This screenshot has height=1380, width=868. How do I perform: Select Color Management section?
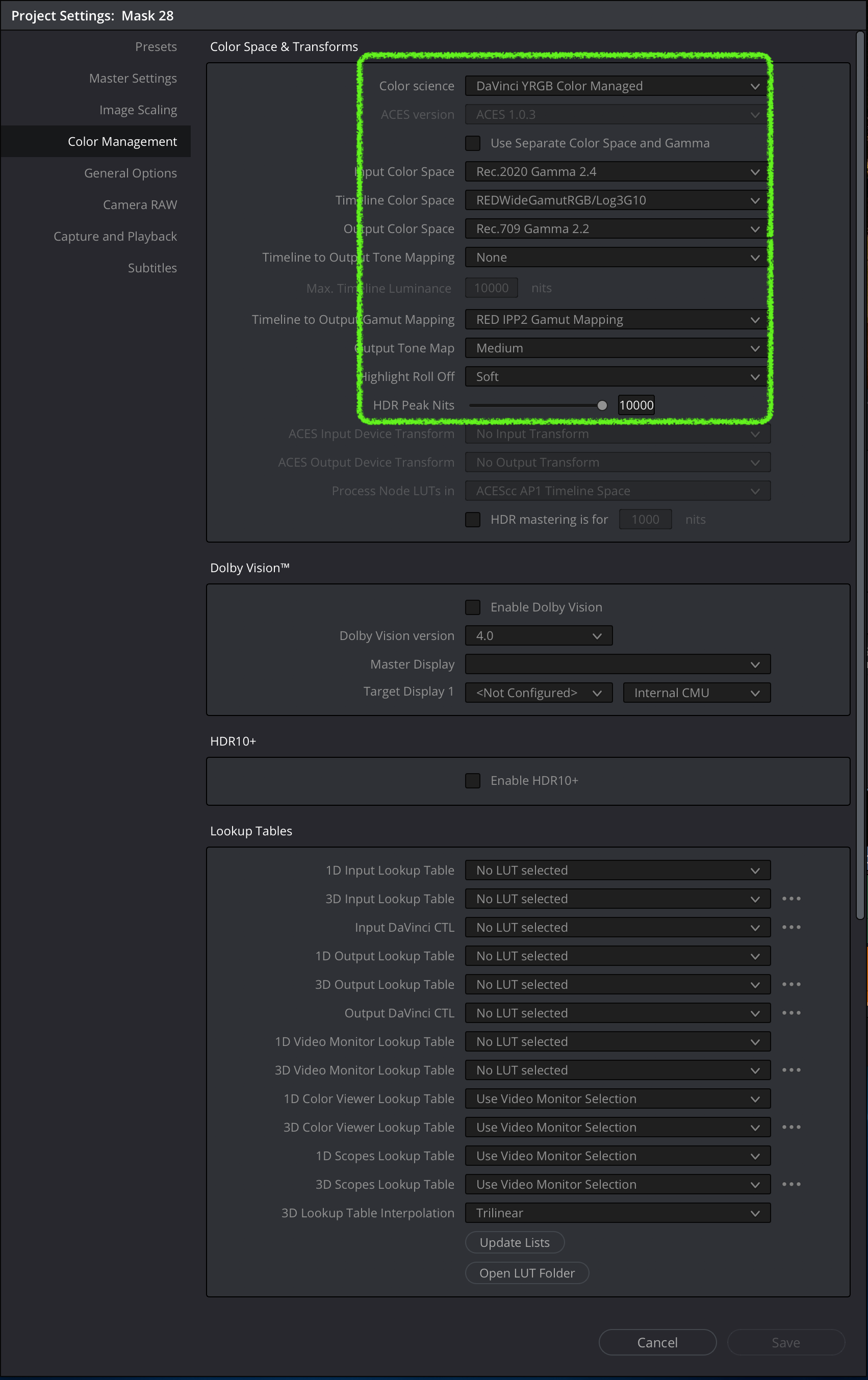click(96, 141)
